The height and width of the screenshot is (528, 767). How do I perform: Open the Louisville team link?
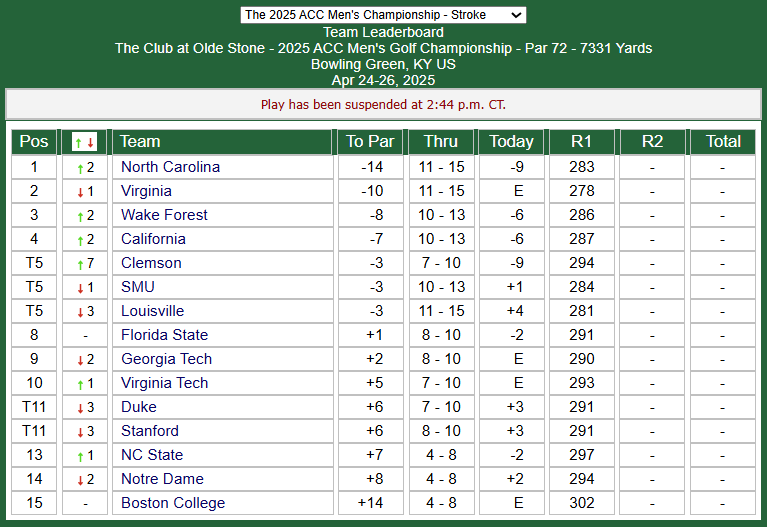(153, 311)
